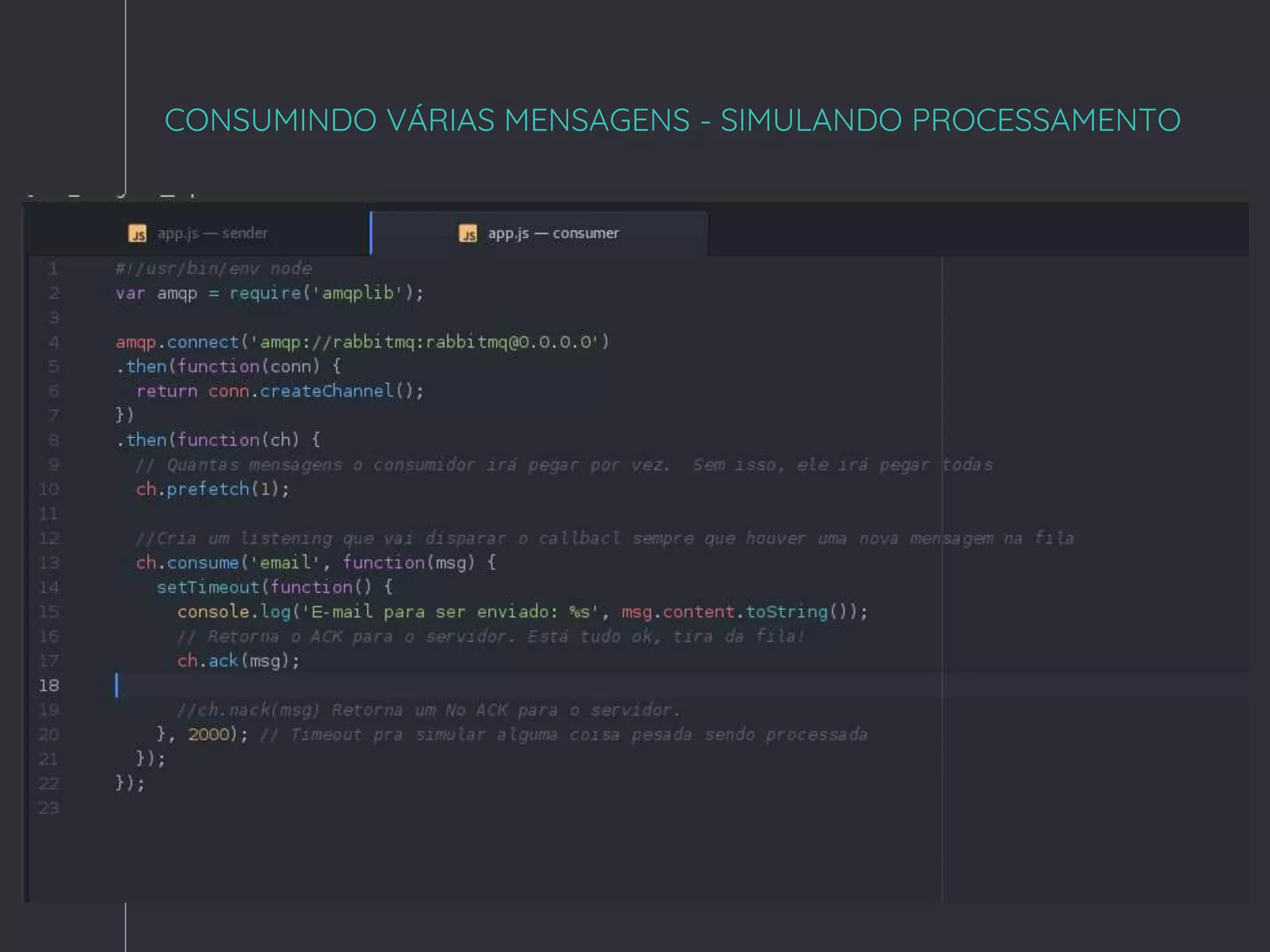Click line number 18 in the gutter
This screenshot has width=1270, height=952.
(49, 685)
